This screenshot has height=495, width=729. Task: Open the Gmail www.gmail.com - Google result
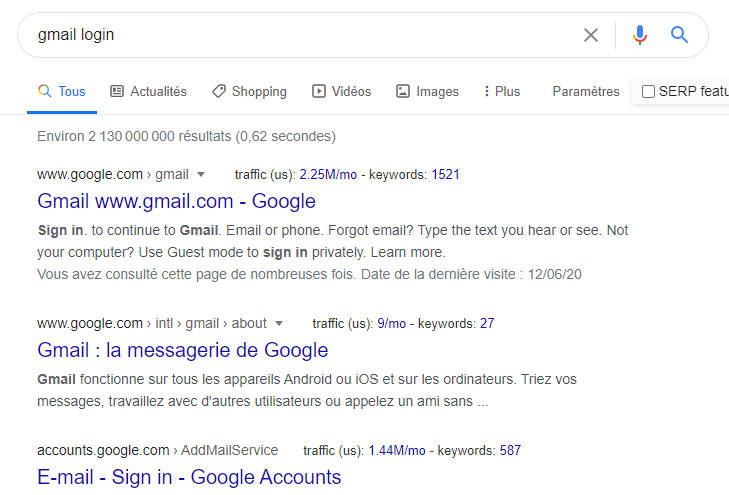176,201
